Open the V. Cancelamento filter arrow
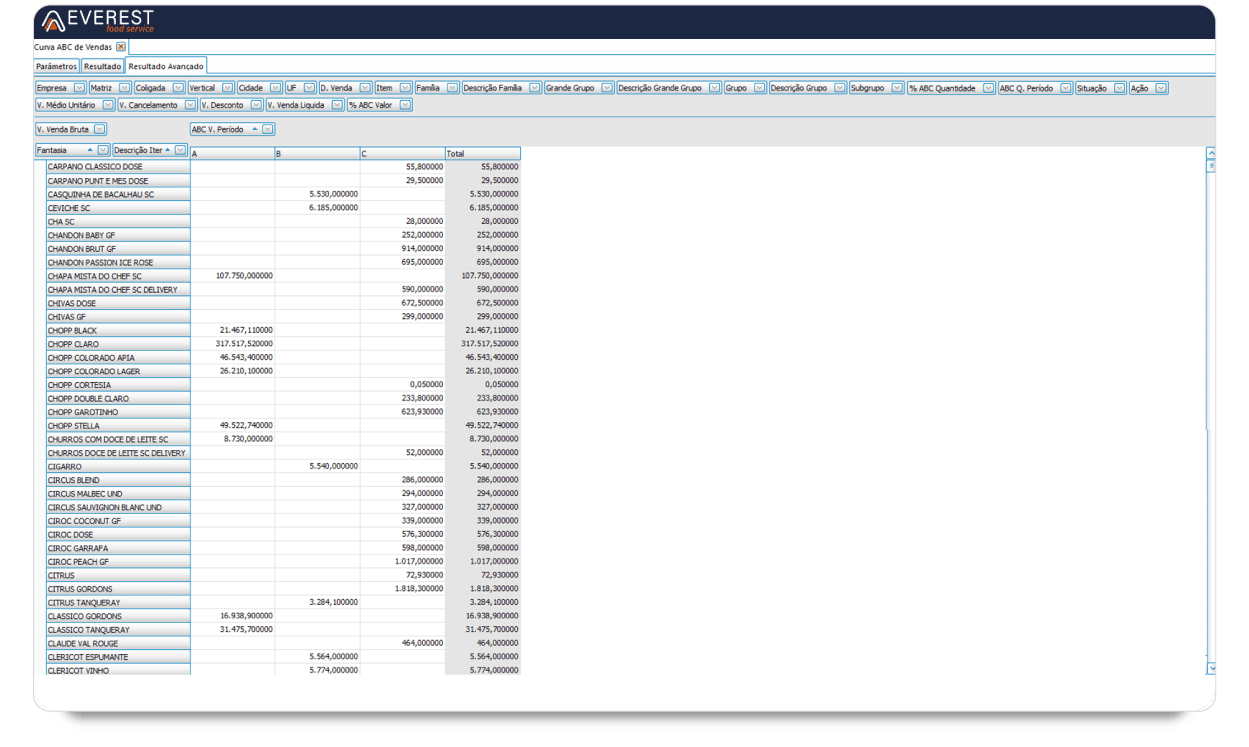Image resolution: width=1249 pixels, height=747 pixels. click(191, 105)
